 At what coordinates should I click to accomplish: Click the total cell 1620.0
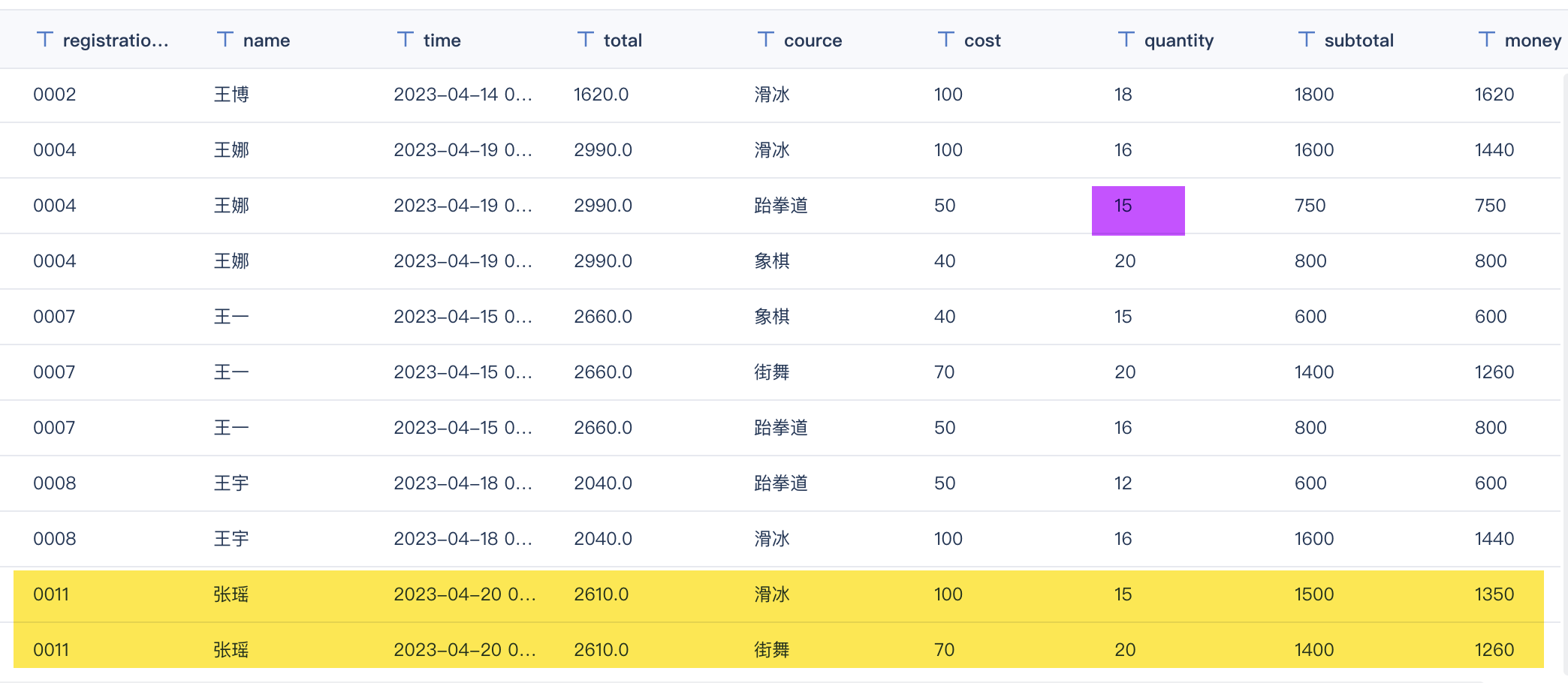click(x=601, y=95)
